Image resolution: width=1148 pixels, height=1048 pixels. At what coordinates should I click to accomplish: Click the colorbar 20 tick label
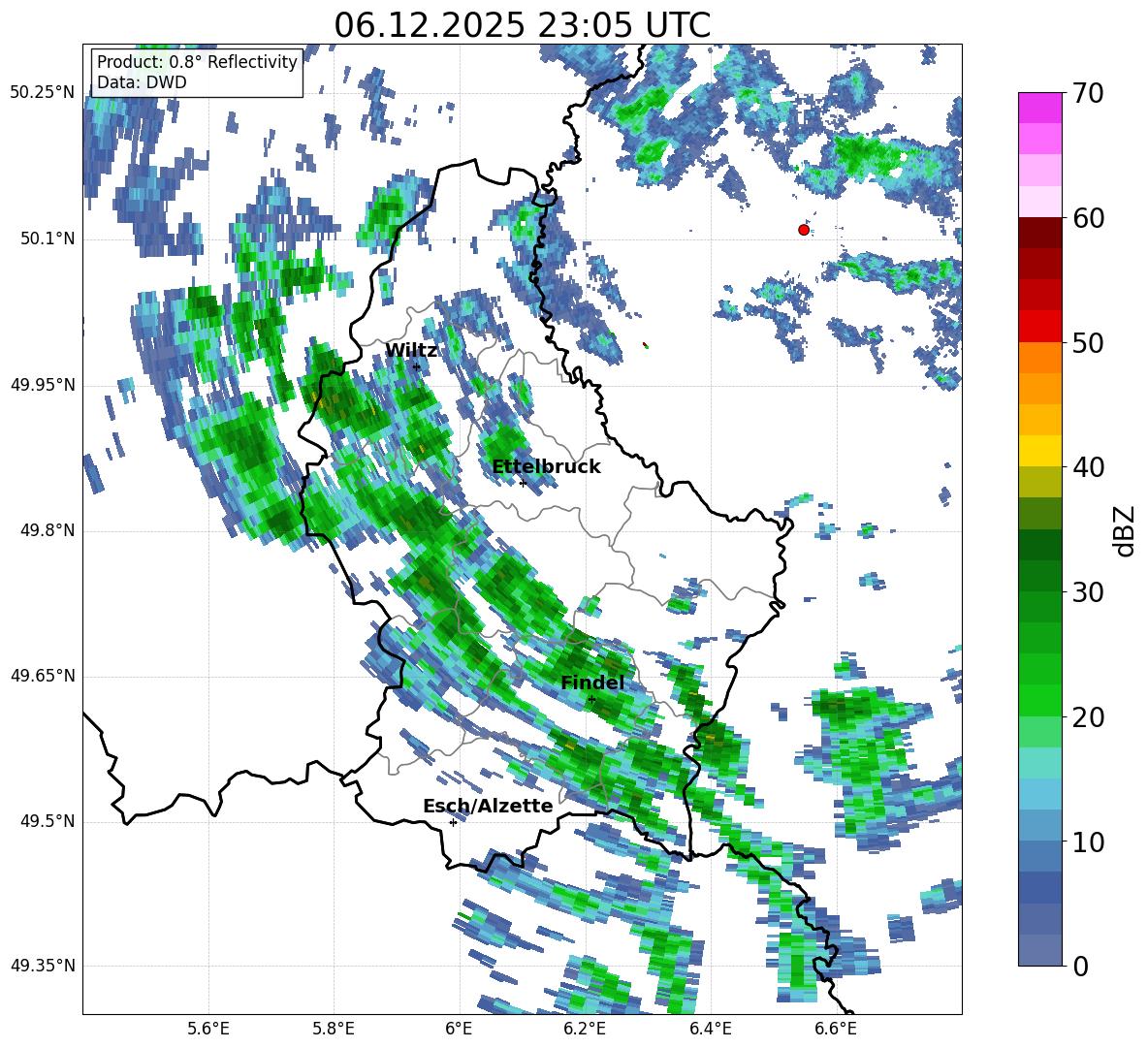click(1088, 716)
